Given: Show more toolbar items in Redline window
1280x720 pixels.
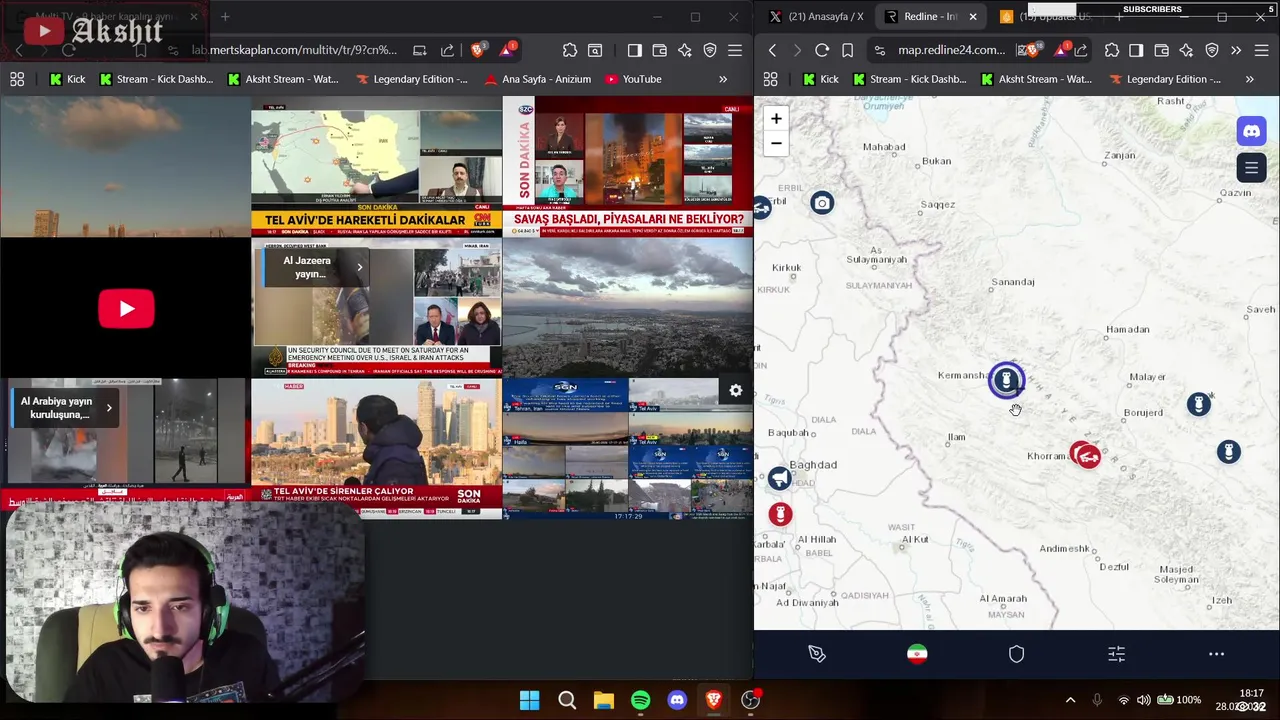Looking at the screenshot, I should pos(1236,50).
